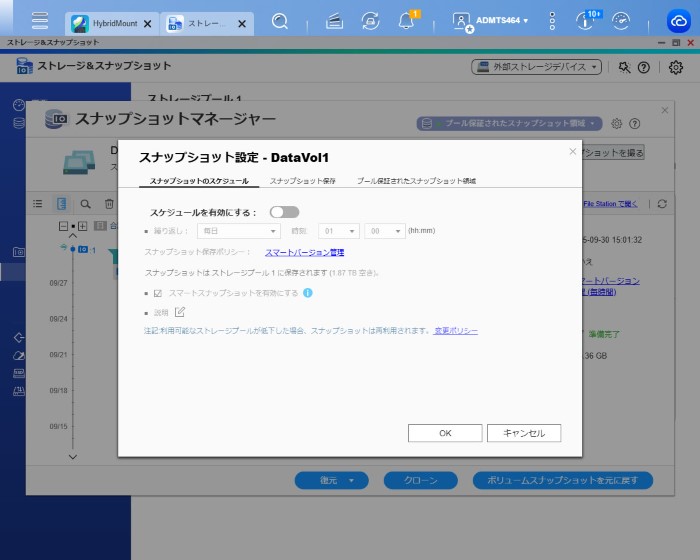700x560 pixels.
Task: Close the snapshot settings dialog
Action: pos(572,152)
